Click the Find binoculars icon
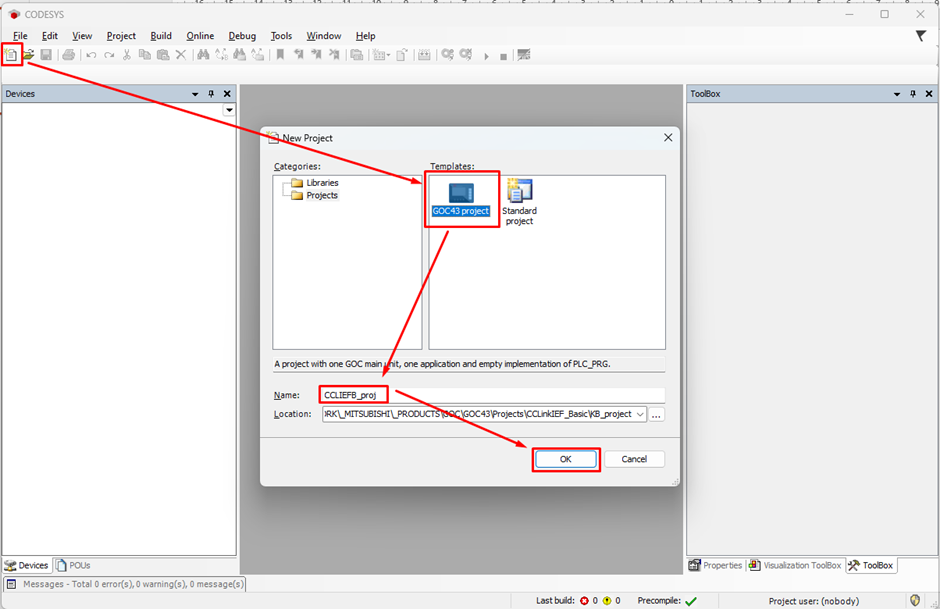 point(203,55)
